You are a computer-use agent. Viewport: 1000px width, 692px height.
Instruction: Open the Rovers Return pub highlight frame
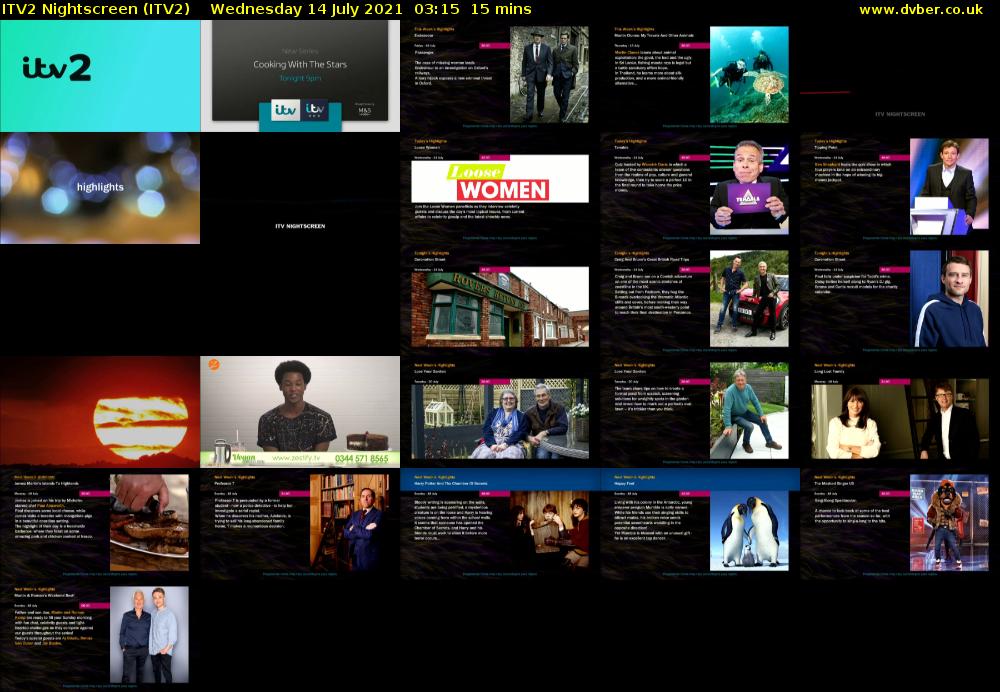[x=501, y=300]
